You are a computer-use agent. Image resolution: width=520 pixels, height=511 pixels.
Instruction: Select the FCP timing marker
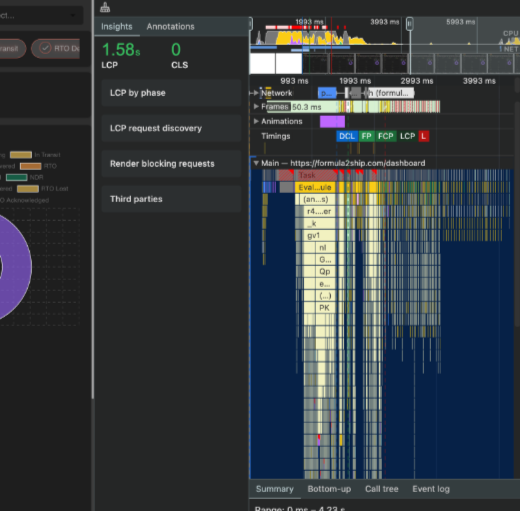(386, 136)
